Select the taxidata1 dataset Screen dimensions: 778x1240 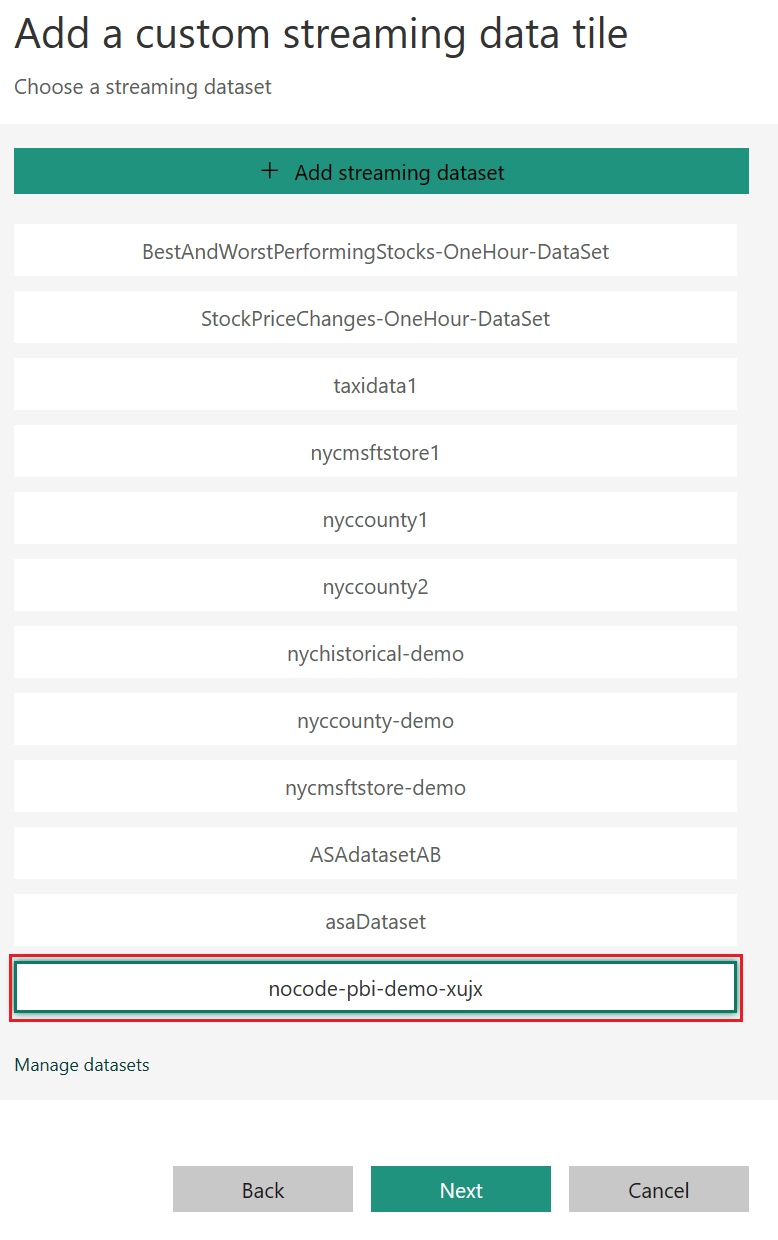coord(375,384)
